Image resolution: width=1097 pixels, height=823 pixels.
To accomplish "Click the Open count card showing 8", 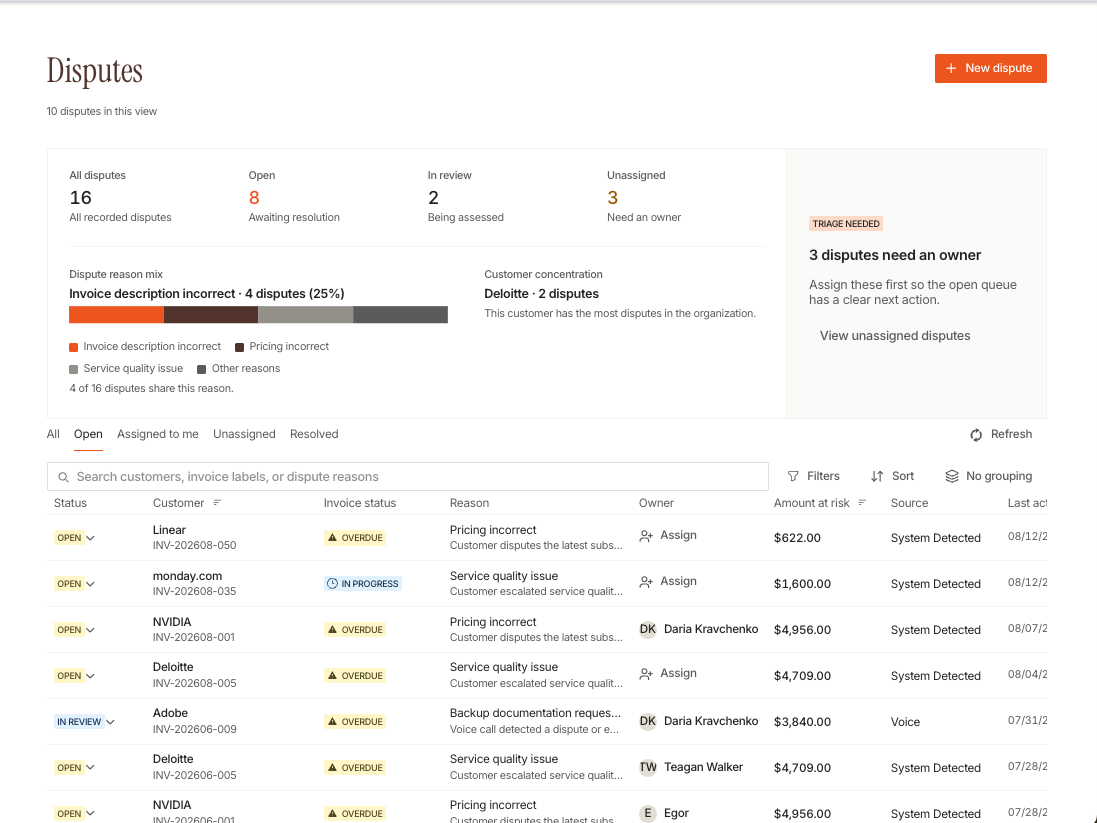I will tap(294, 197).
